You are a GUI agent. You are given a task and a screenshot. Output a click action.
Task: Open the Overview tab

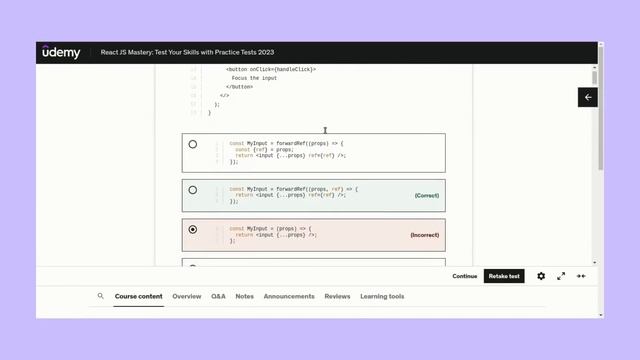click(187, 296)
